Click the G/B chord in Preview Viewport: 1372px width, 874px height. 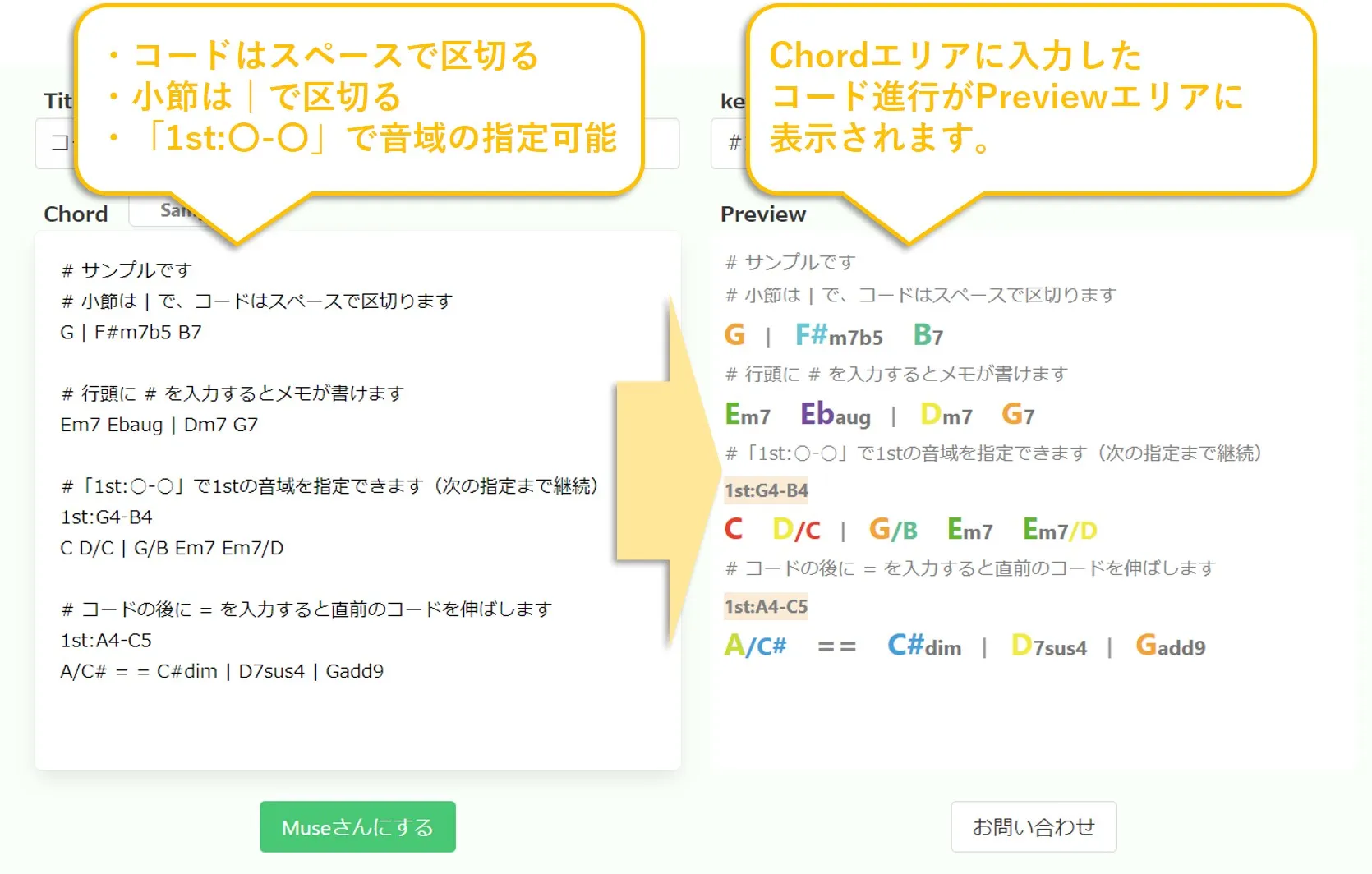pos(893,530)
